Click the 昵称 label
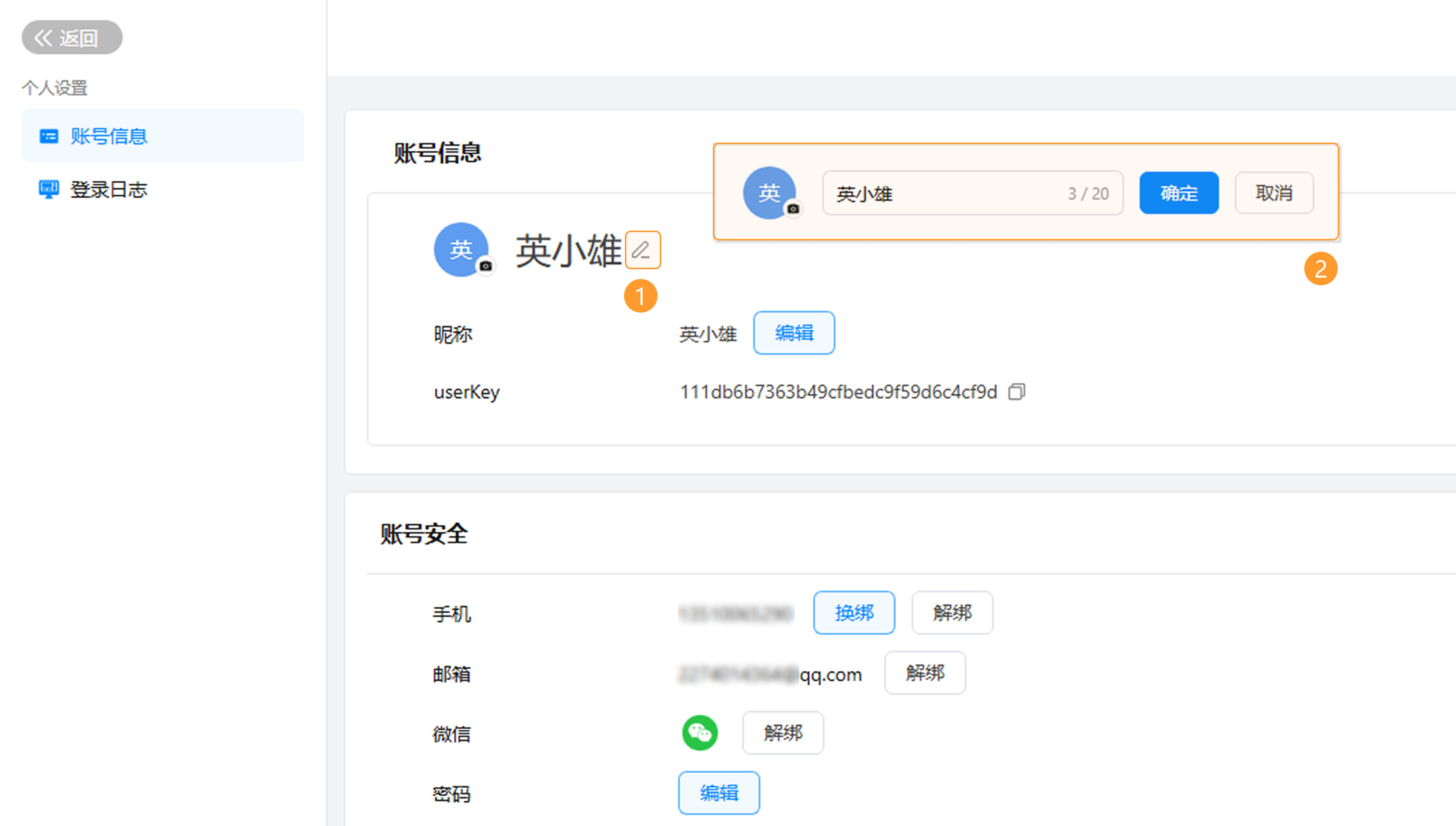The width and height of the screenshot is (1456, 826). click(453, 334)
